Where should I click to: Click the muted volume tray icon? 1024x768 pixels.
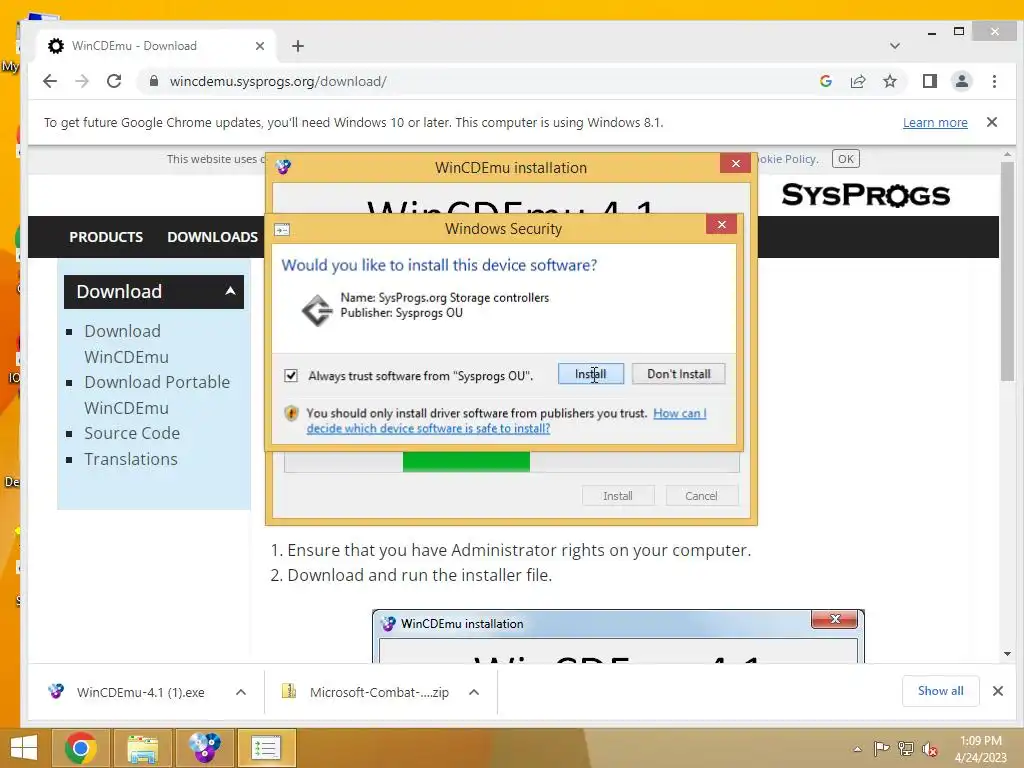(x=930, y=748)
